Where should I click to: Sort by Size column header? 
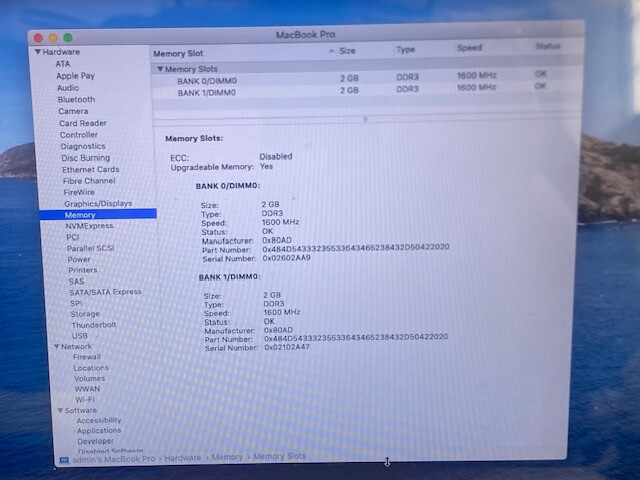[347, 51]
